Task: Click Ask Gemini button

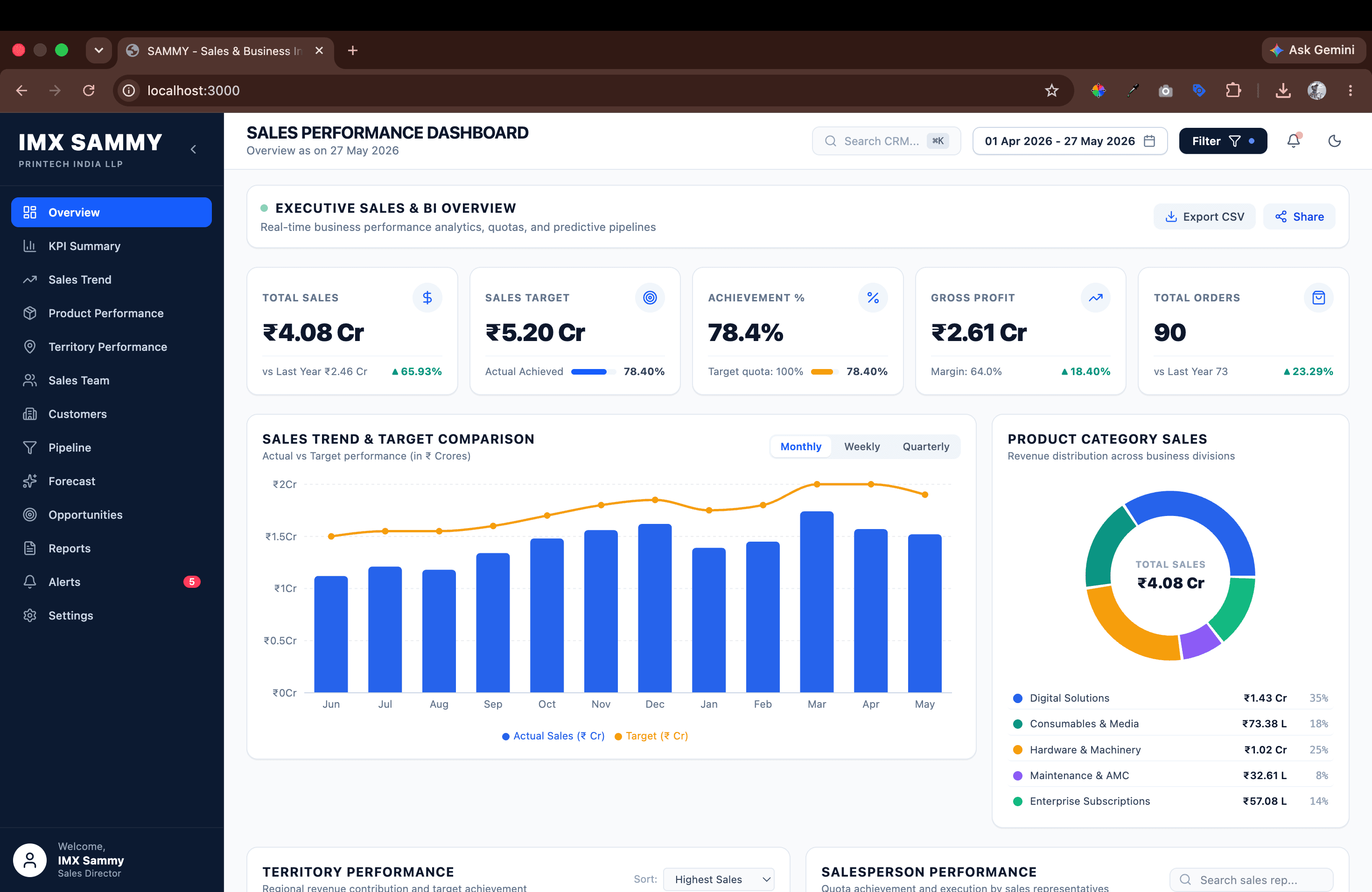Action: coord(1313,50)
